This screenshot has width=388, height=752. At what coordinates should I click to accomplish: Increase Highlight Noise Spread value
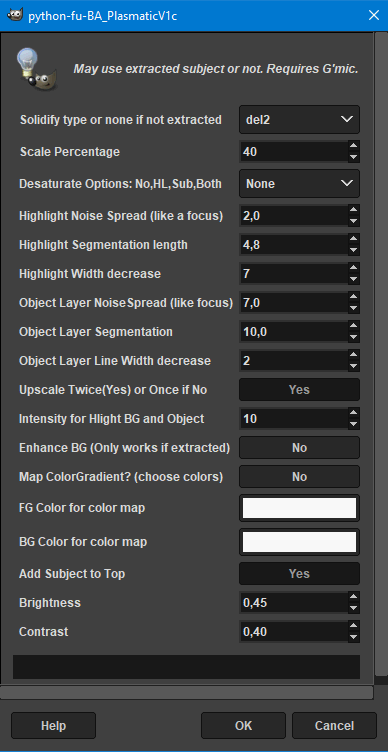[x=353, y=211]
